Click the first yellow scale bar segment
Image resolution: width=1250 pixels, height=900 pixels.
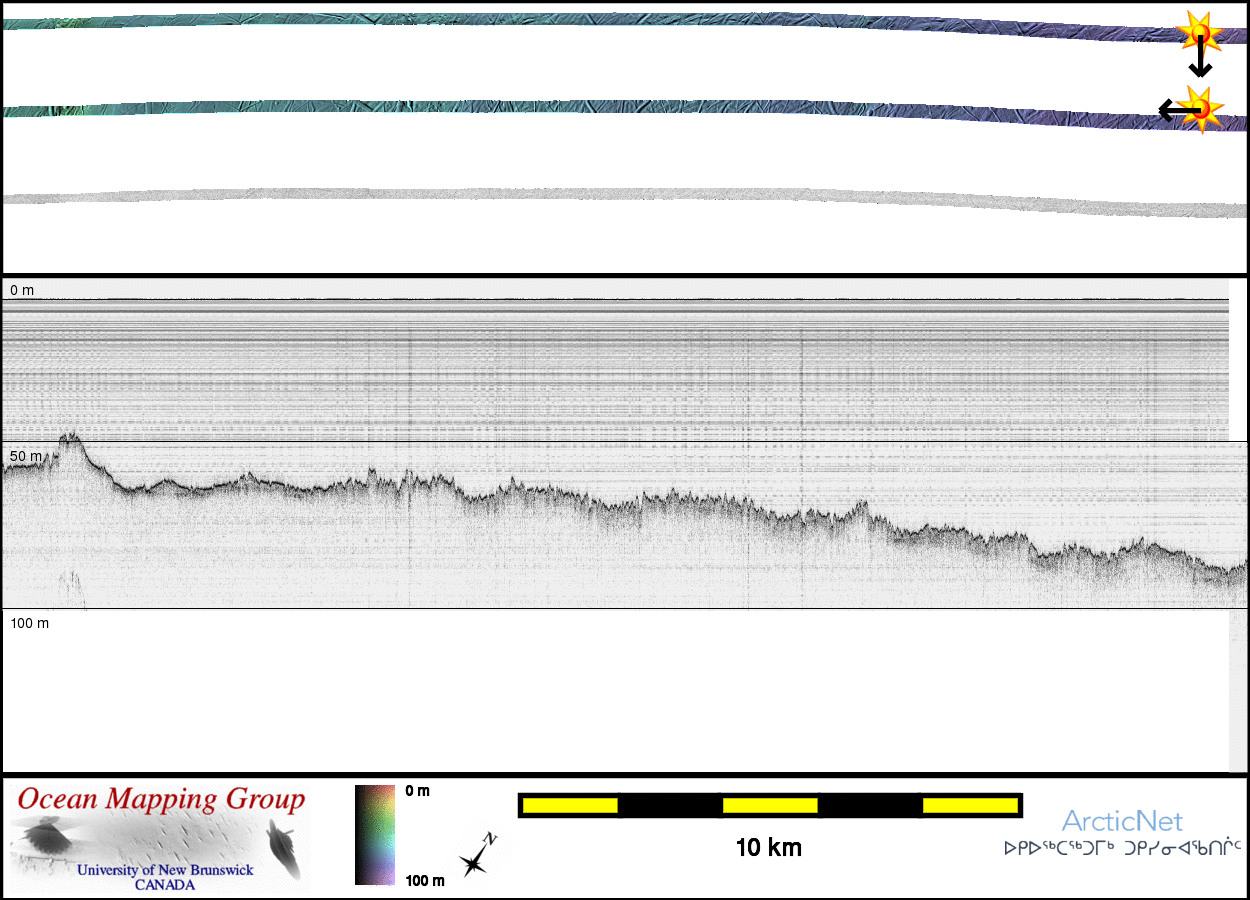click(x=569, y=805)
